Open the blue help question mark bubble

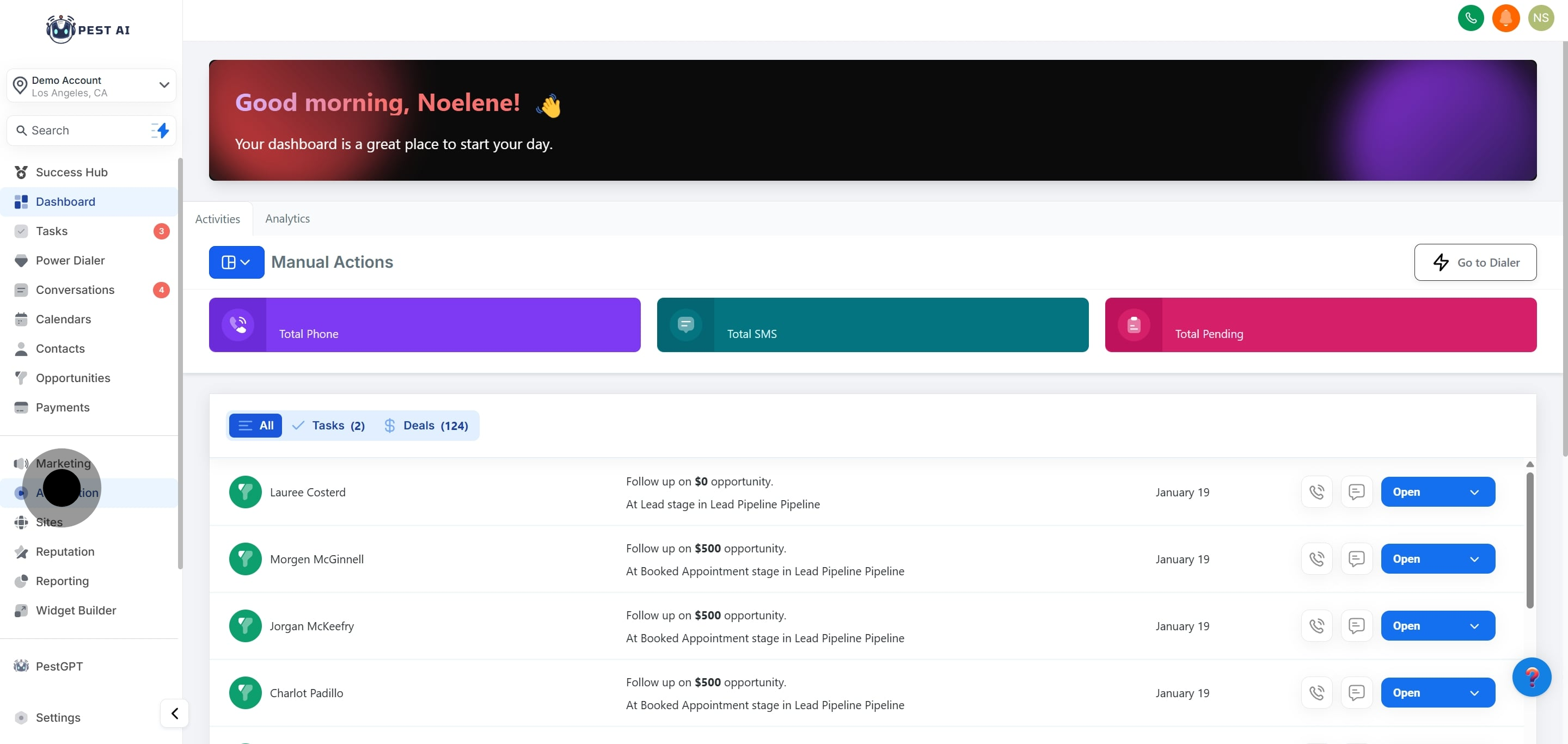click(x=1531, y=677)
